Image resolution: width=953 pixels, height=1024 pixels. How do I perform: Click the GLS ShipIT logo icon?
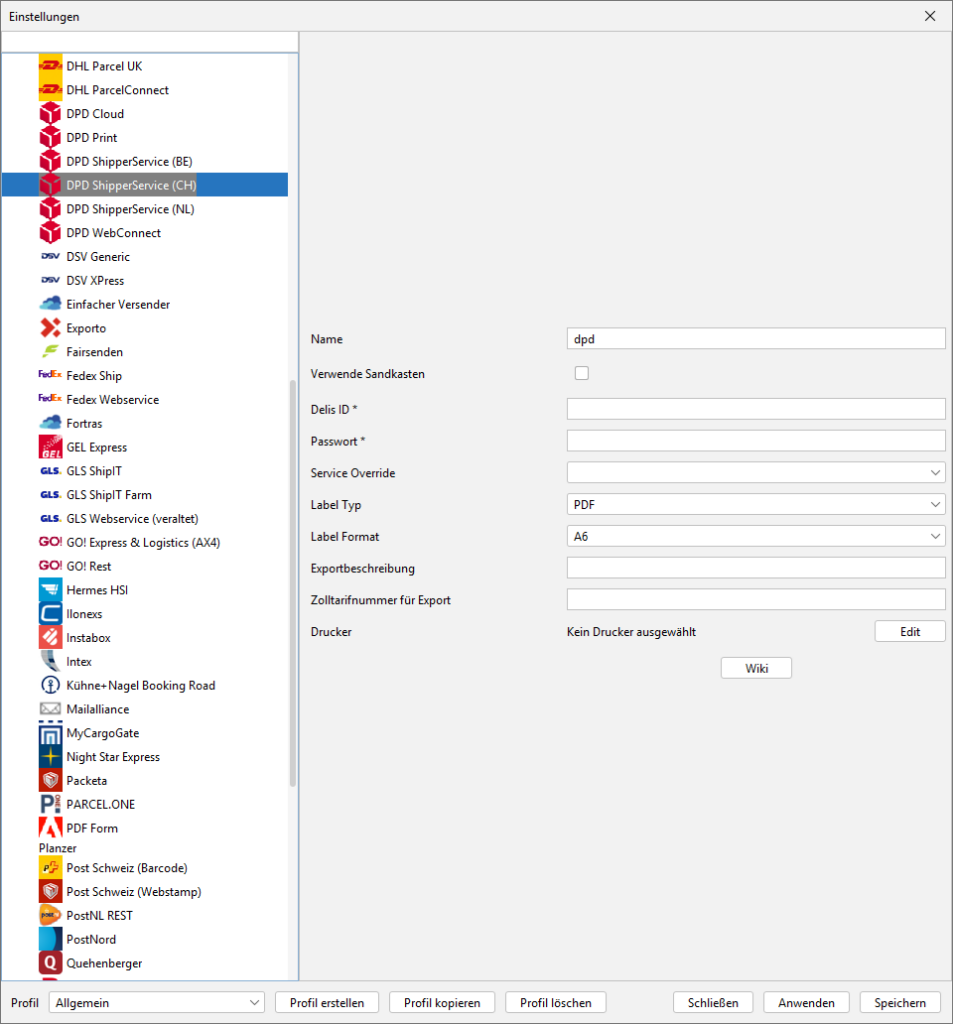(50, 471)
